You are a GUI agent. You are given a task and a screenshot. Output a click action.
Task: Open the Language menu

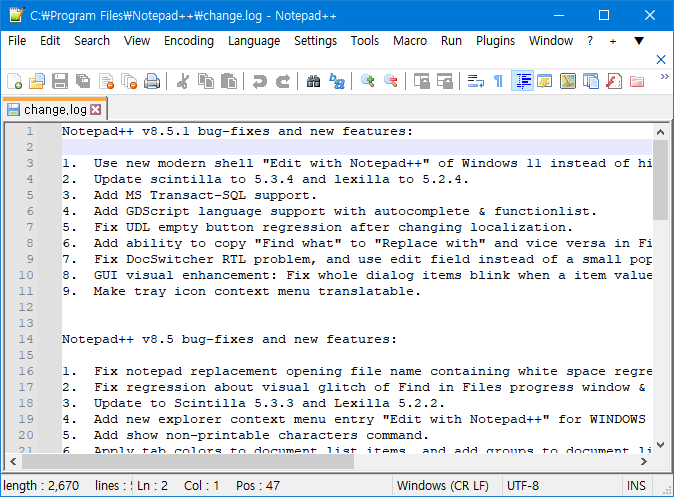click(x=254, y=41)
